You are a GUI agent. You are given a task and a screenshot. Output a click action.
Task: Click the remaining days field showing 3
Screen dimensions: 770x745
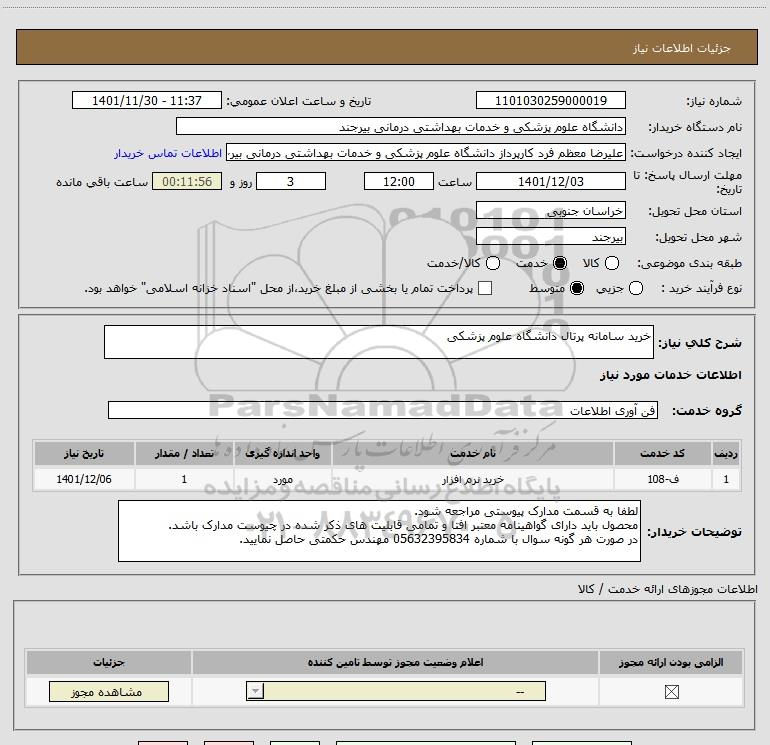pyautogui.click(x=291, y=181)
